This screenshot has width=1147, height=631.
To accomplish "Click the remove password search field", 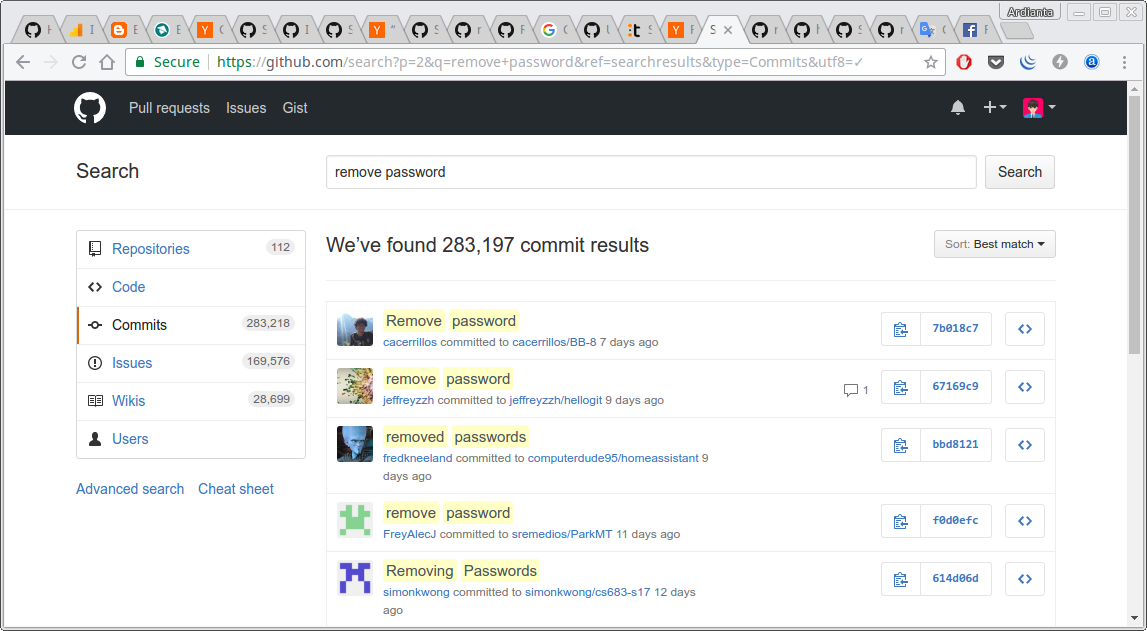I will coord(650,171).
